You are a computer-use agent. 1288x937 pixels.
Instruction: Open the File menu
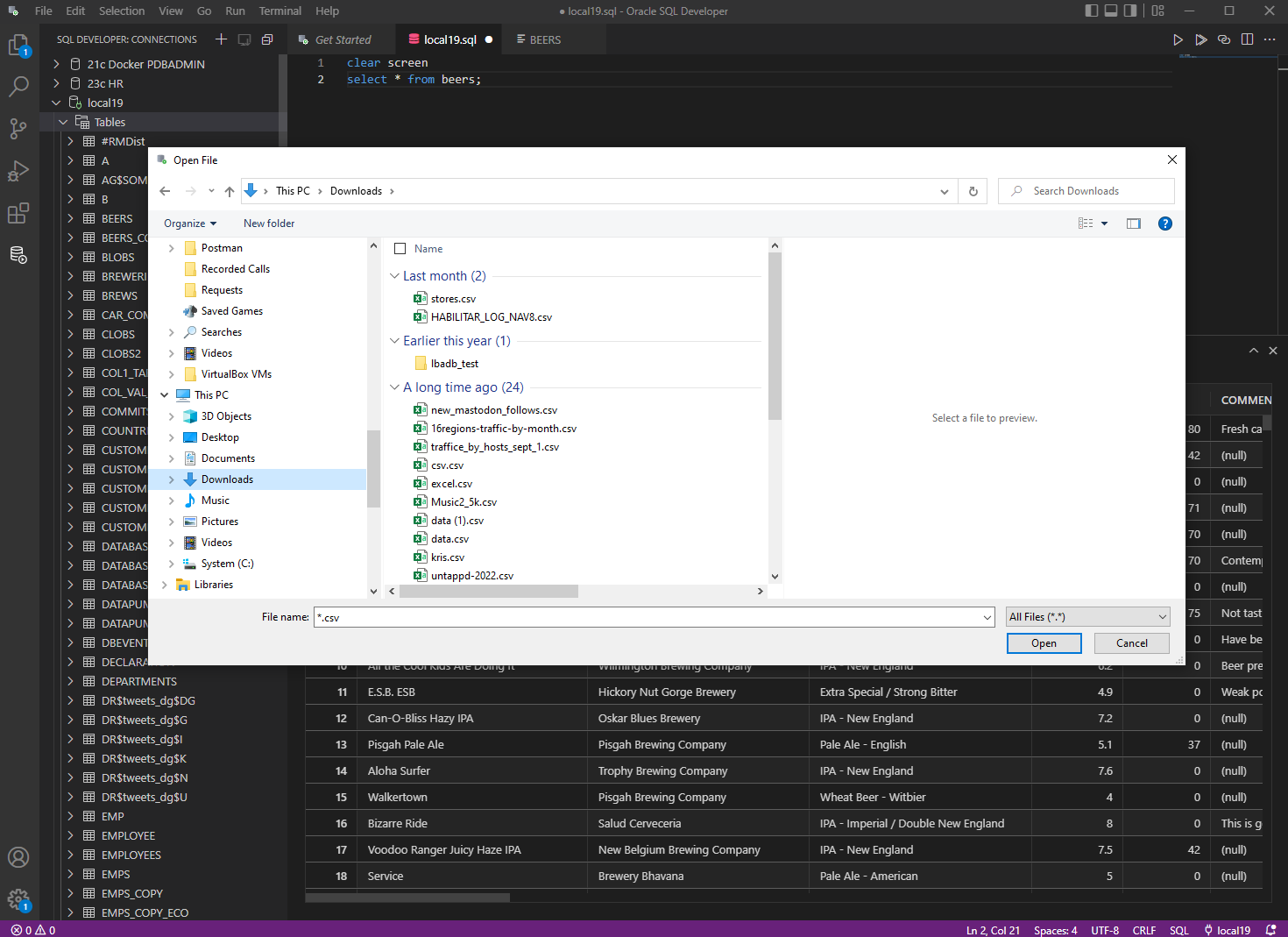click(x=44, y=11)
